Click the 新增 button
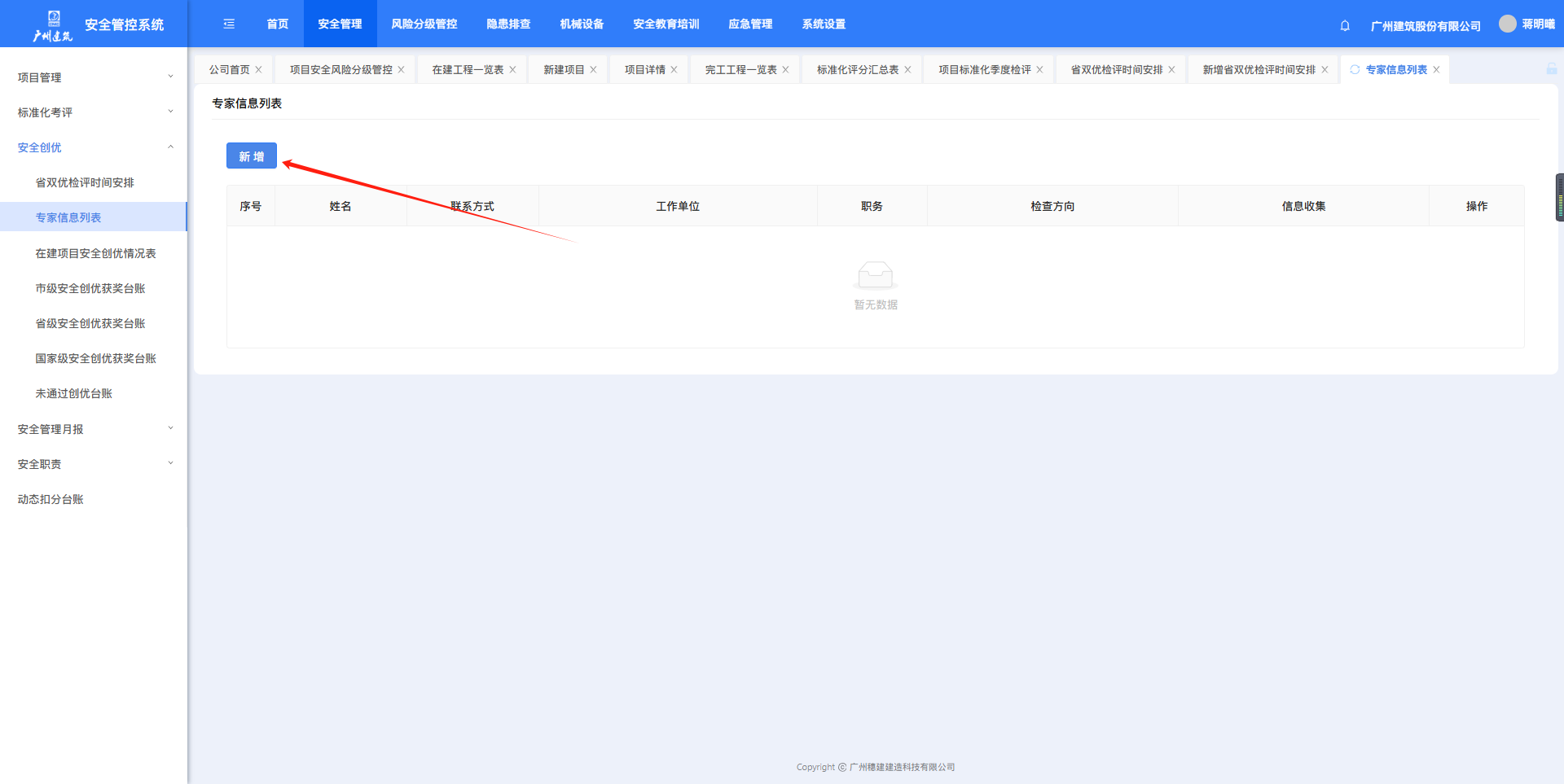 (x=251, y=156)
